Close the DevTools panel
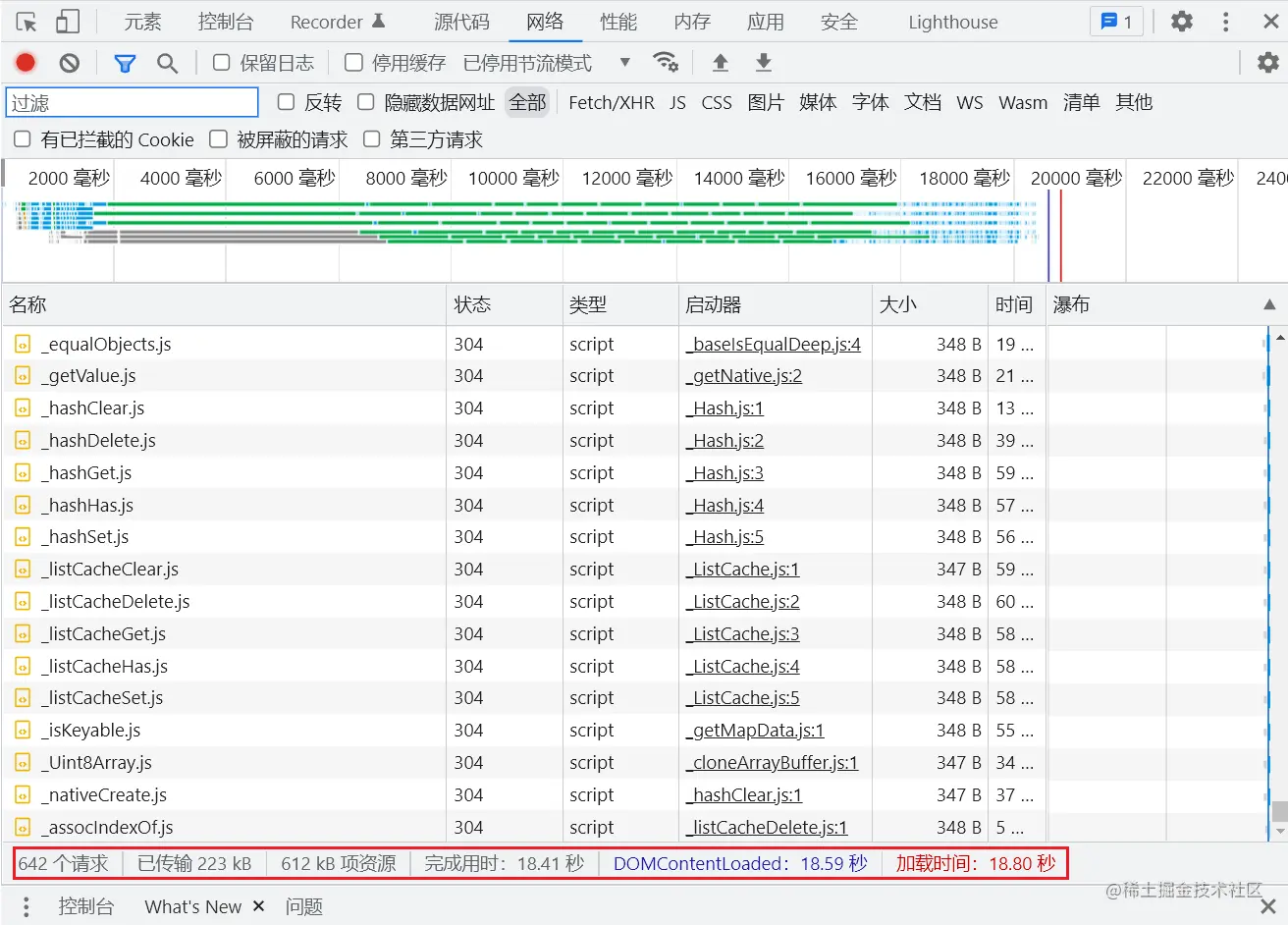 tap(1270, 22)
